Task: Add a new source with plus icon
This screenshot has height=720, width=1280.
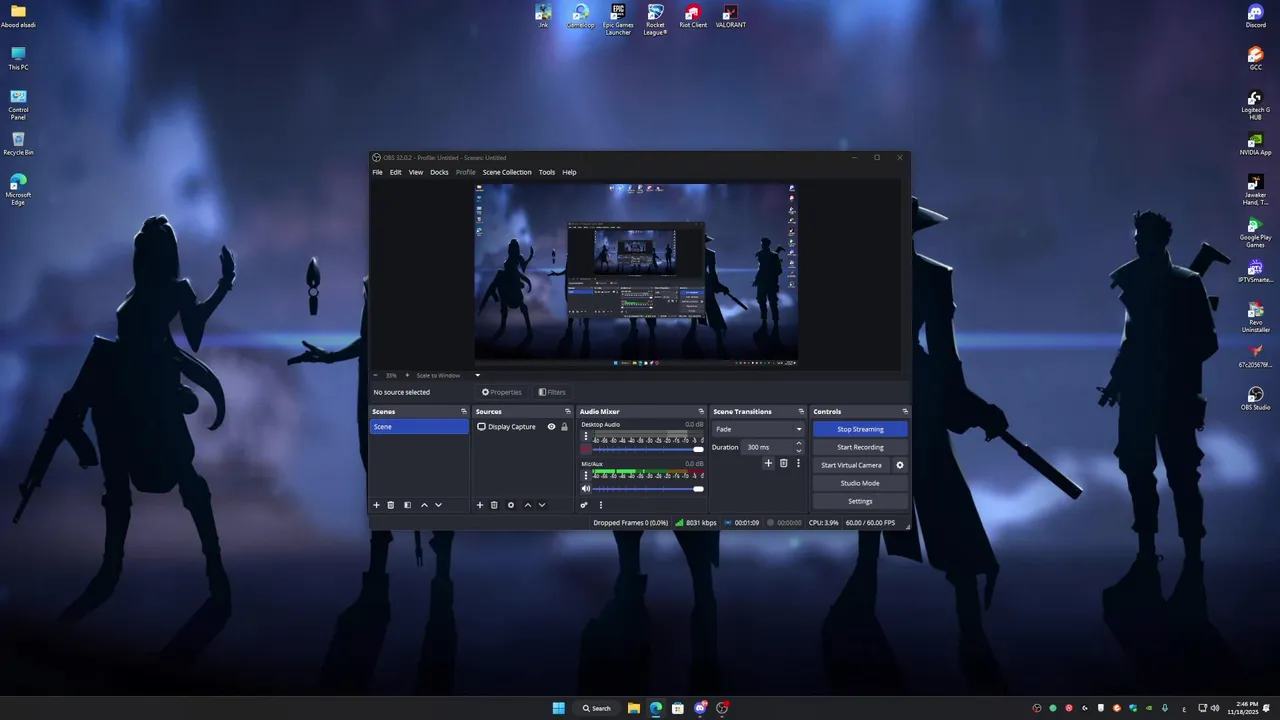Action: pyautogui.click(x=480, y=505)
